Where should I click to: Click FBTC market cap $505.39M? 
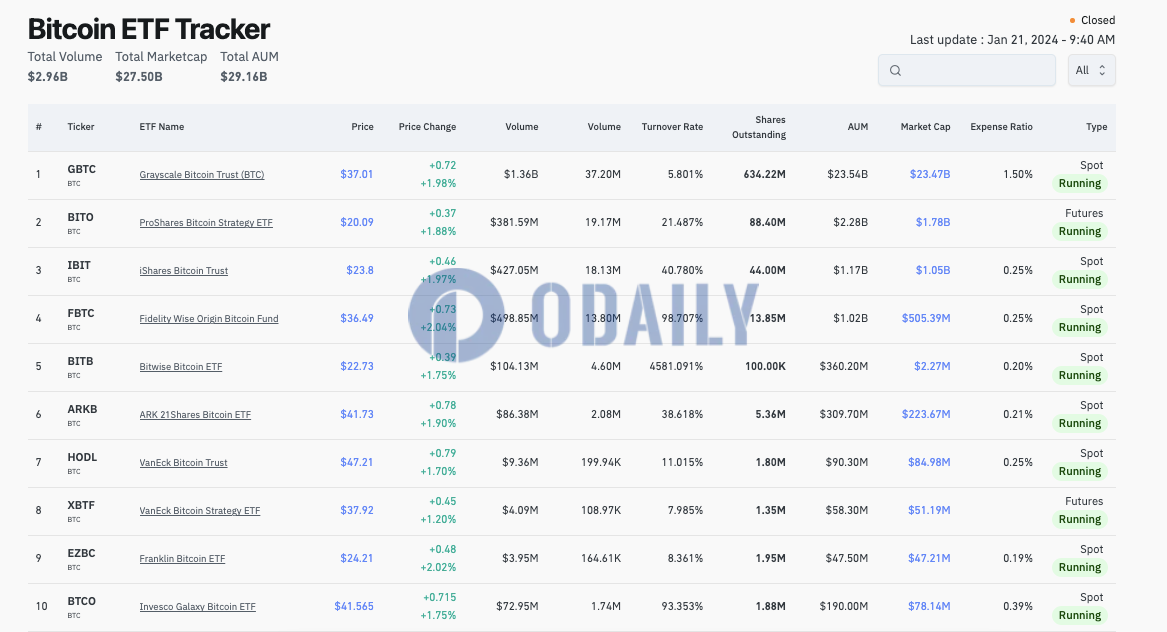(x=926, y=319)
